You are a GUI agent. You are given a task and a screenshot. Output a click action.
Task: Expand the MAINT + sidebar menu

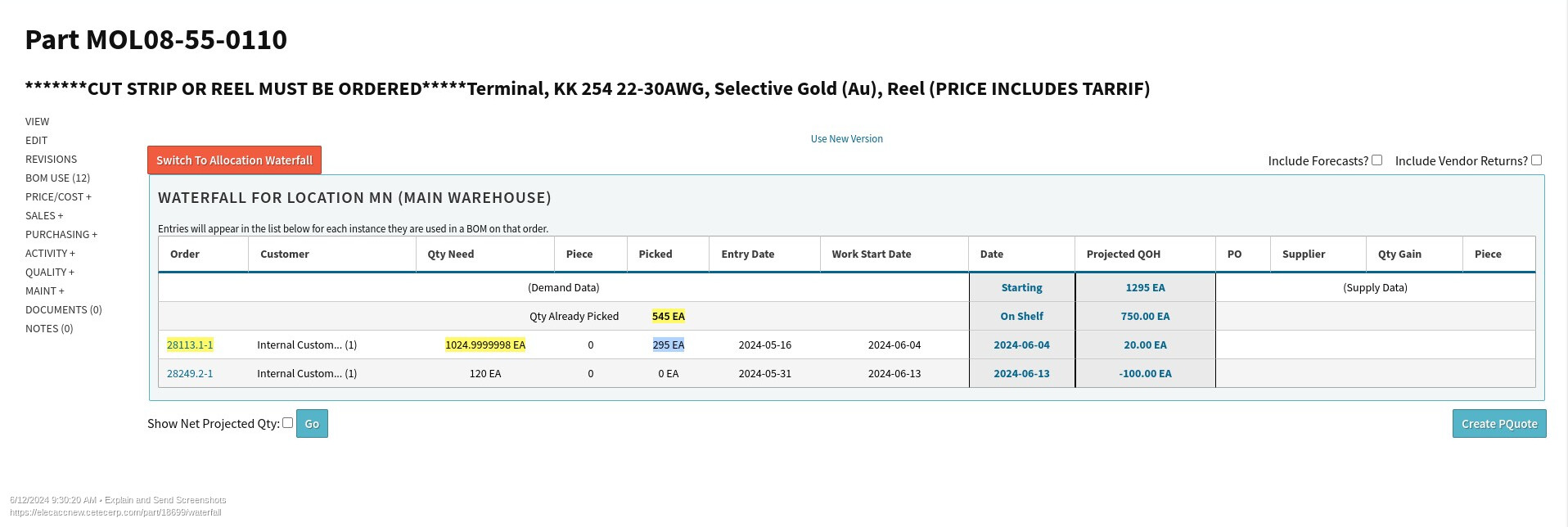tap(45, 291)
